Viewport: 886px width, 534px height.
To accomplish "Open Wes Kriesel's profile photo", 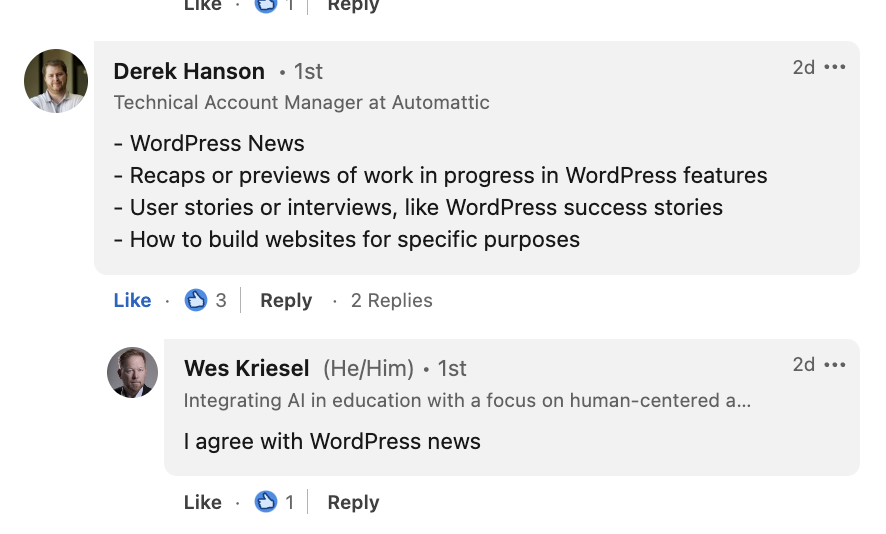I will coord(132,372).
